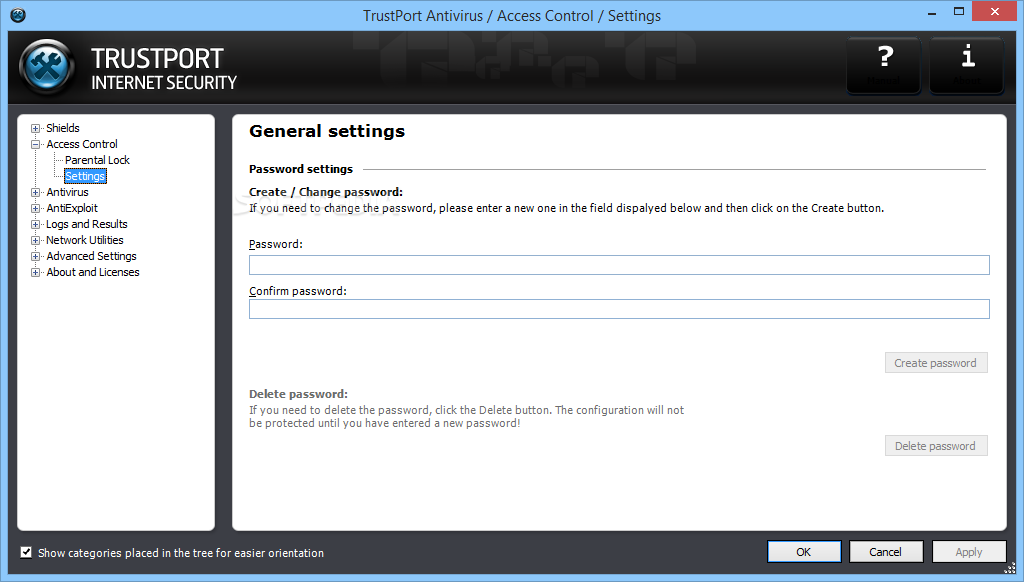Viewport: 1024px width, 582px height.
Task: Minimize the TrustPort settings window
Action: [x=932, y=12]
